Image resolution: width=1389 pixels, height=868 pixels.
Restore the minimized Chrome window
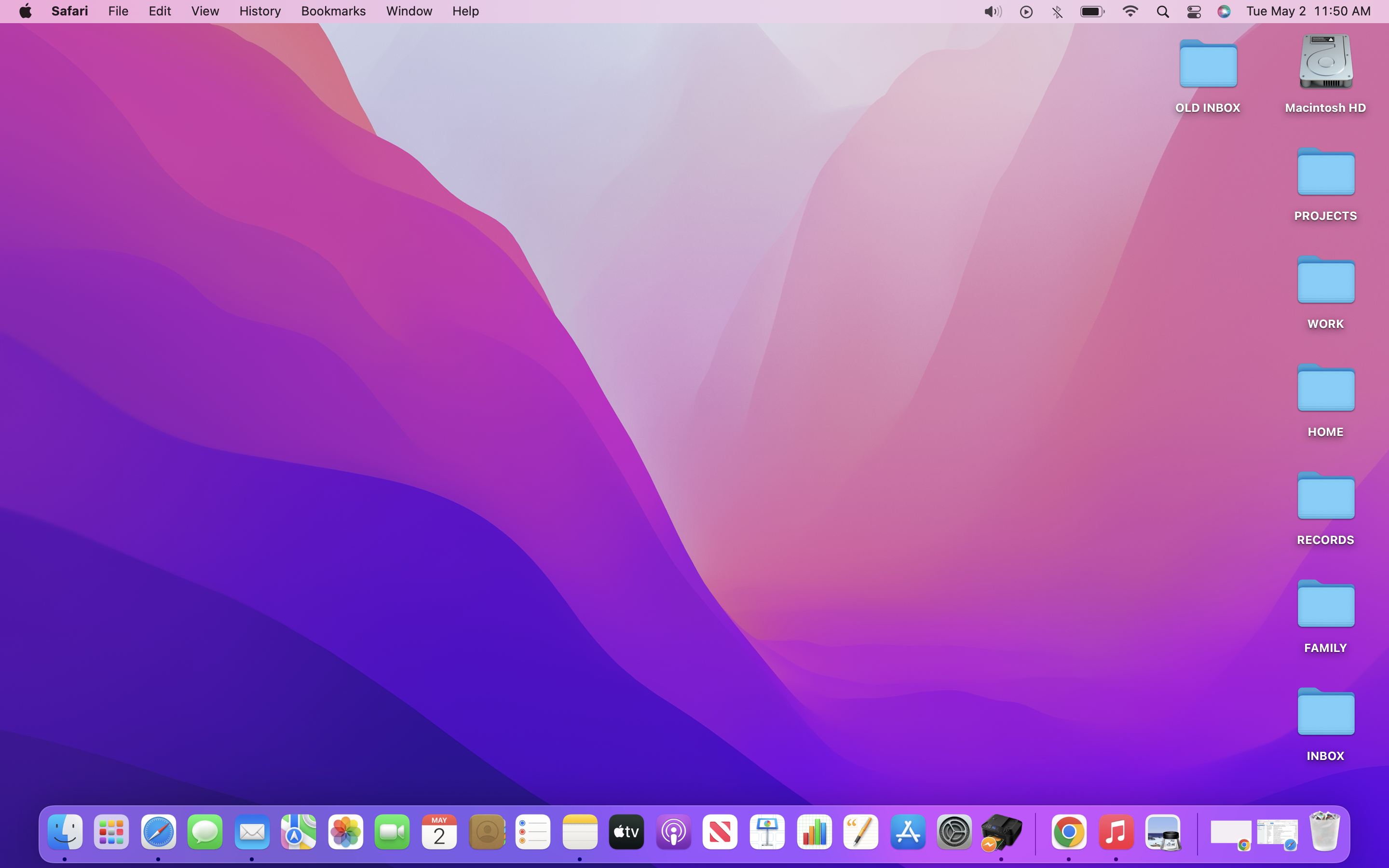pos(1231,834)
